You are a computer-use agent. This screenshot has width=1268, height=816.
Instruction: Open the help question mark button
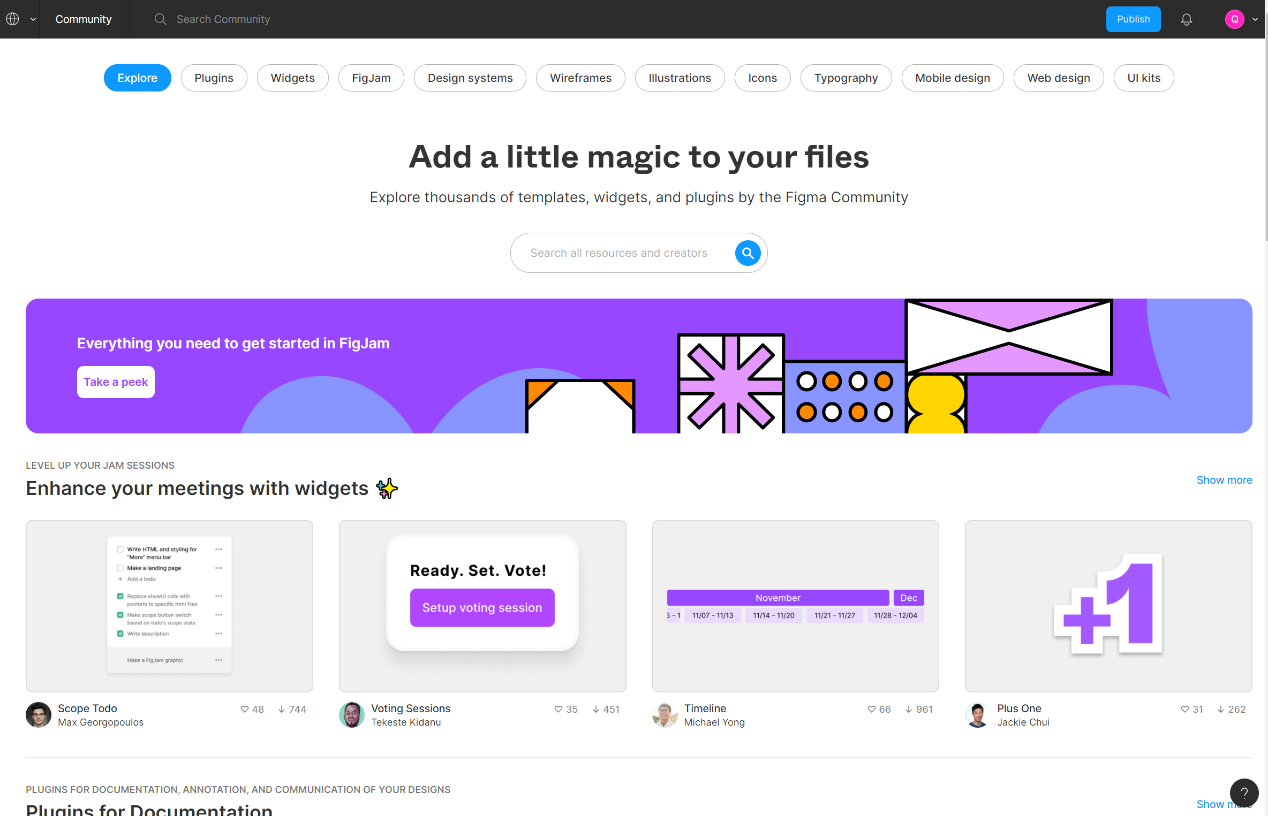pos(1244,793)
